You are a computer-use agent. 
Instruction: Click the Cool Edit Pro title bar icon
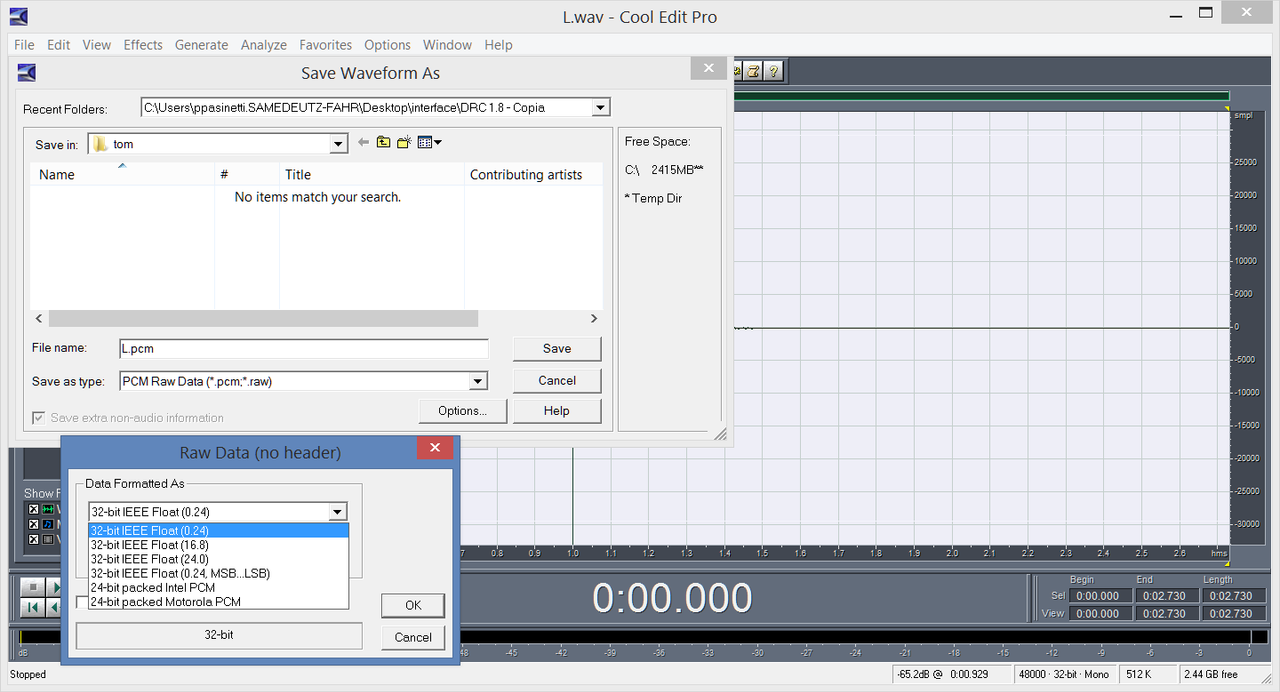tap(18, 16)
